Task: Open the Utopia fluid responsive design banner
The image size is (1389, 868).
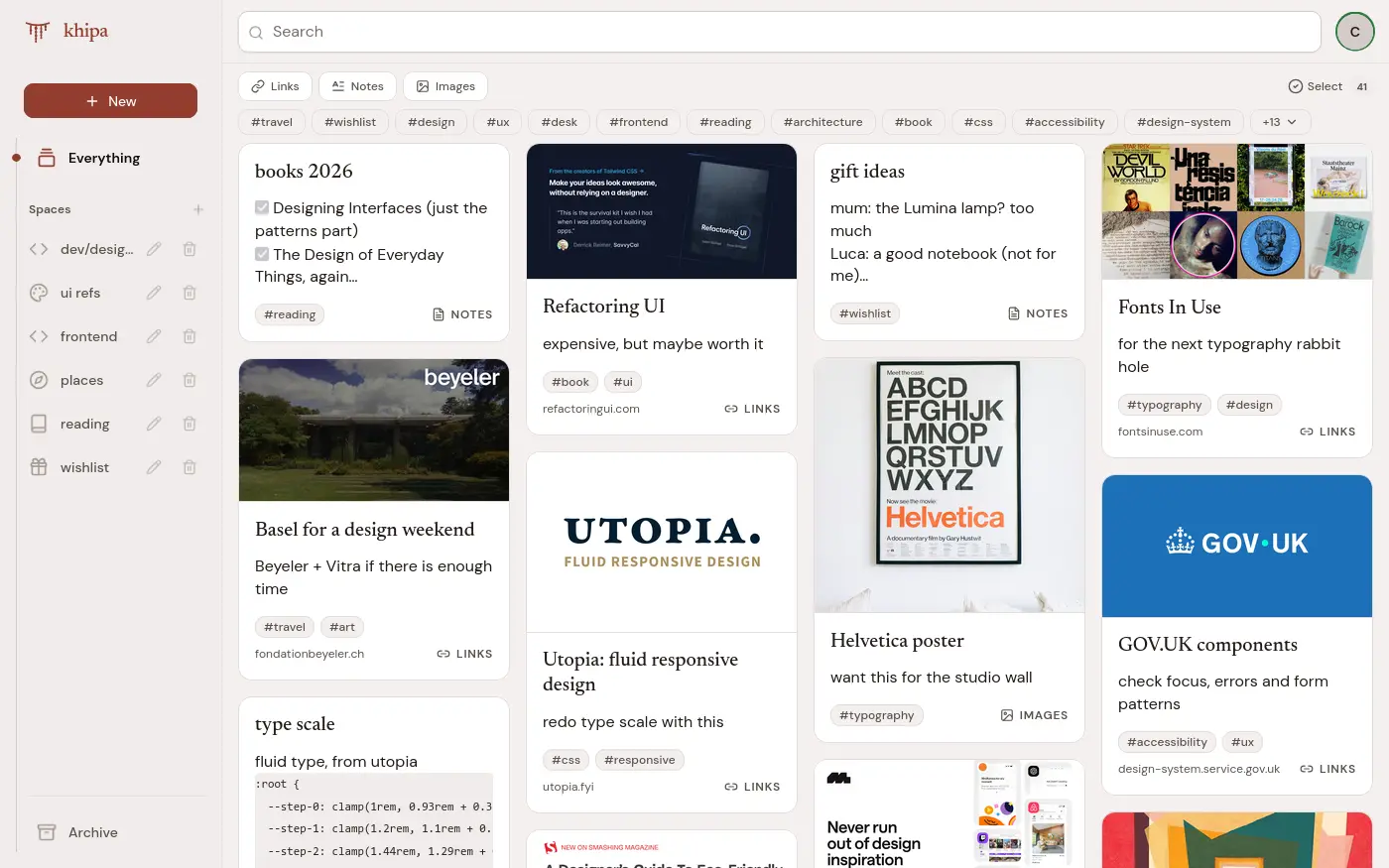Action: pyautogui.click(x=662, y=543)
